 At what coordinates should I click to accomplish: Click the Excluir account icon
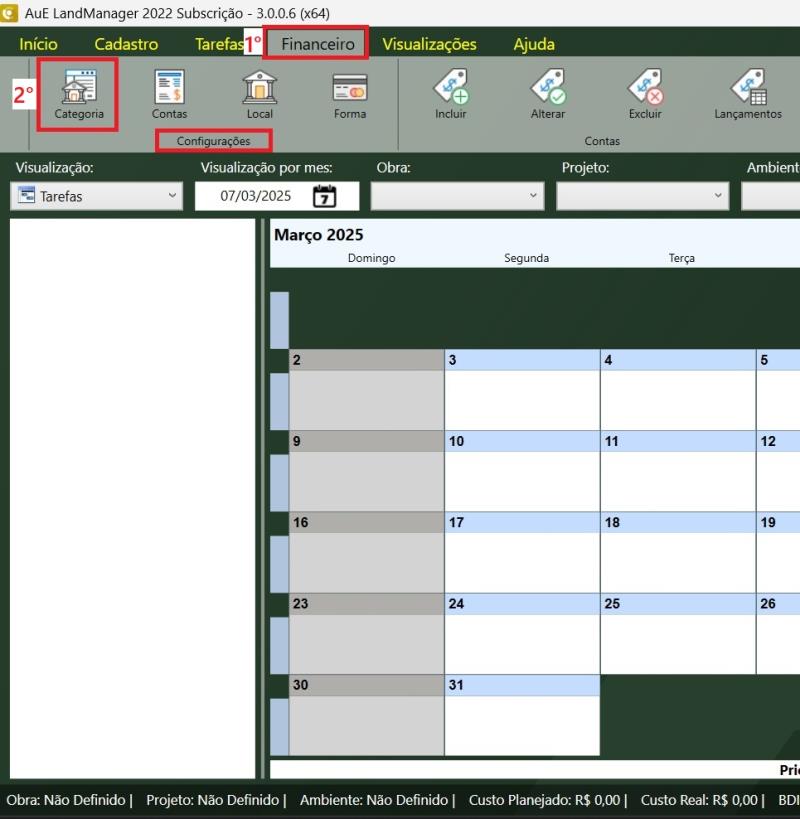point(645,89)
